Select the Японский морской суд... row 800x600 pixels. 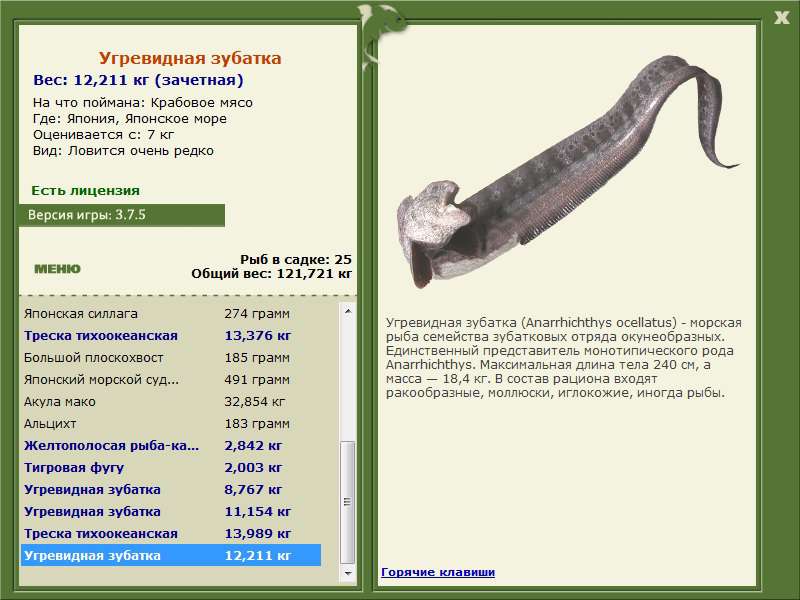coord(171,379)
